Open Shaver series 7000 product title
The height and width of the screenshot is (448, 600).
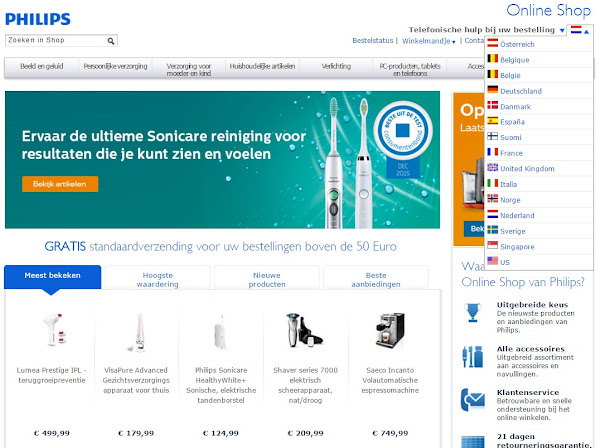tap(305, 385)
